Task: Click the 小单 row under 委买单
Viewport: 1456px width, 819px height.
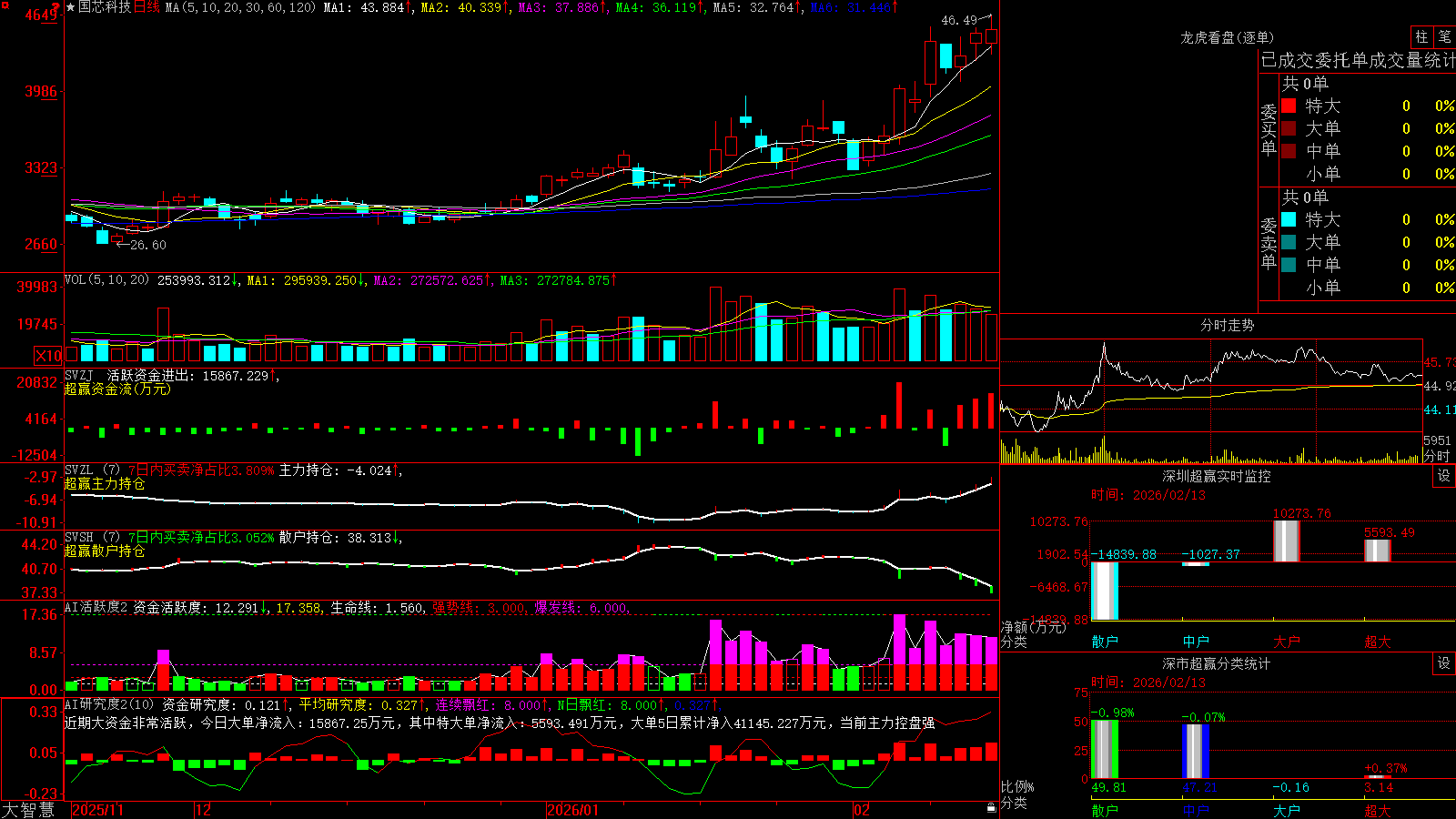Action: pos(1369,174)
